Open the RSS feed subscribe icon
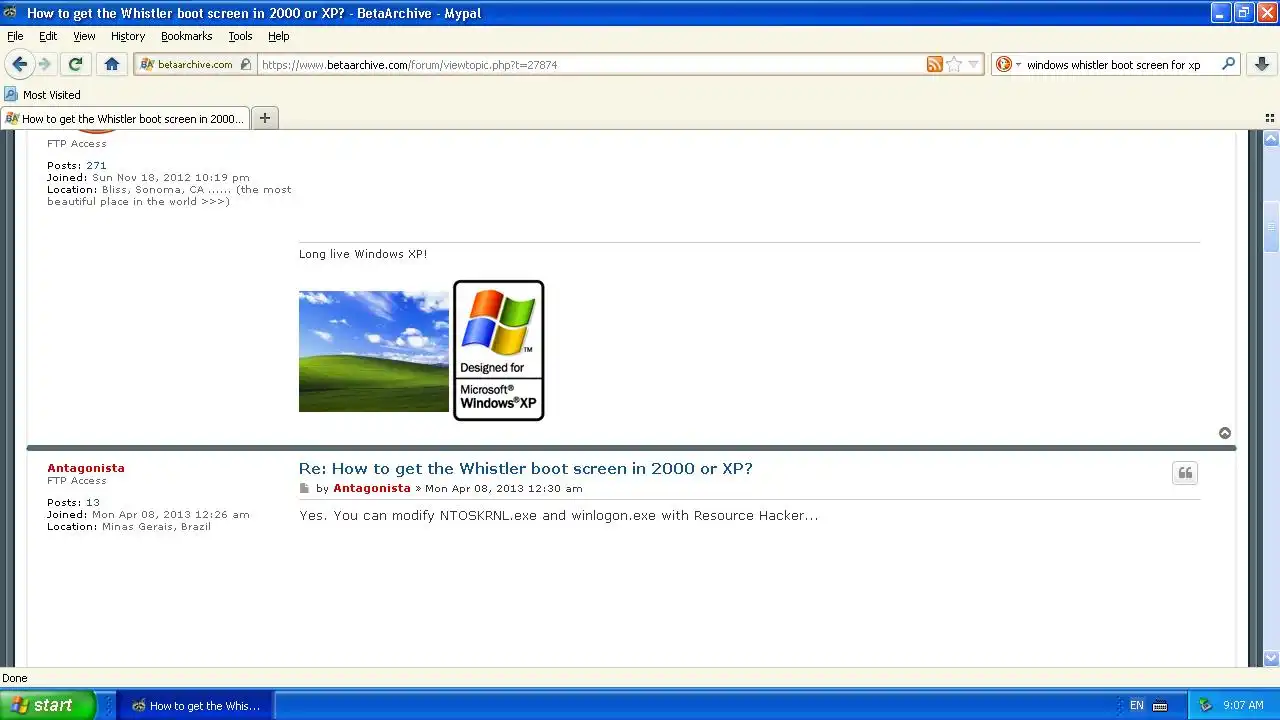Image resolution: width=1280 pixels, height=720 pixels. tap(934, 64)
